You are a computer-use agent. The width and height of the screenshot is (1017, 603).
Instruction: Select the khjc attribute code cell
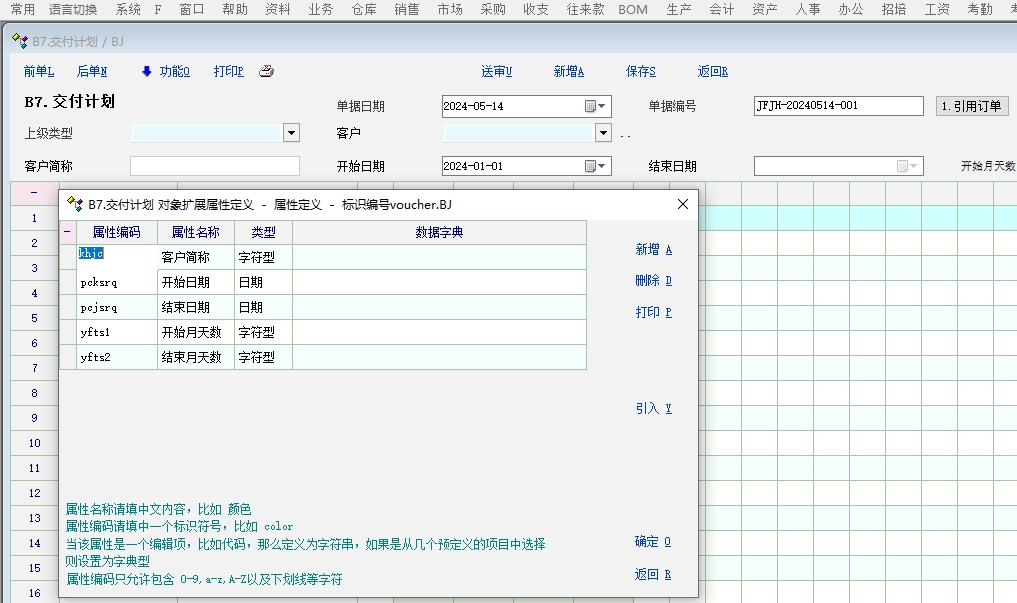(117, 257)
